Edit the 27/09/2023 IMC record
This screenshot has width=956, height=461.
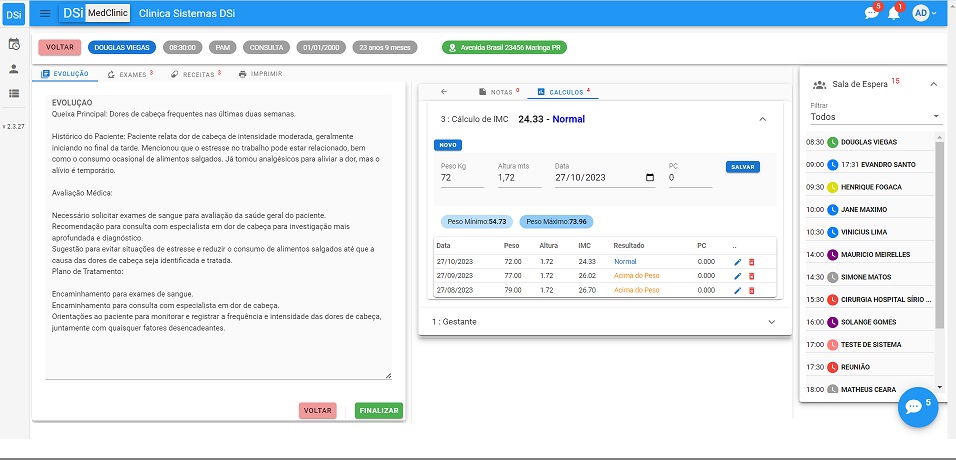(737, 276)
